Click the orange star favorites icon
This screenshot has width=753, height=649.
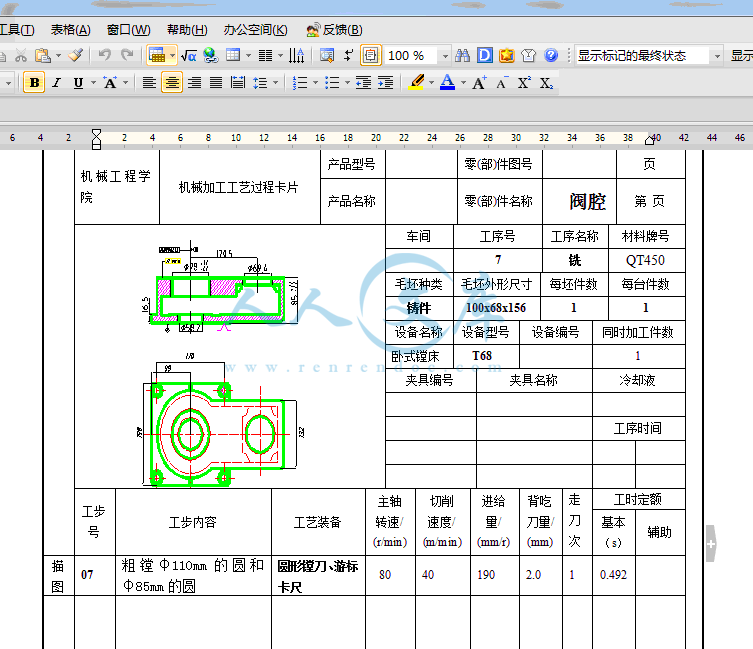tap(506, 56)
